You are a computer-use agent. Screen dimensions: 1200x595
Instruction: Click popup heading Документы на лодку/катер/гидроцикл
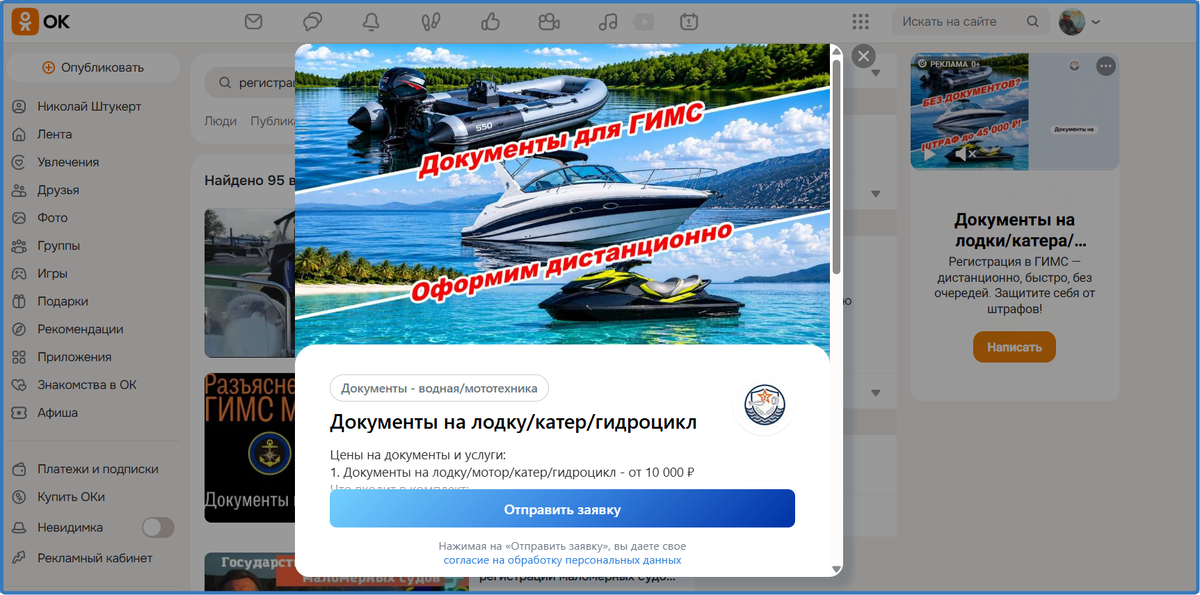point(513,422)
